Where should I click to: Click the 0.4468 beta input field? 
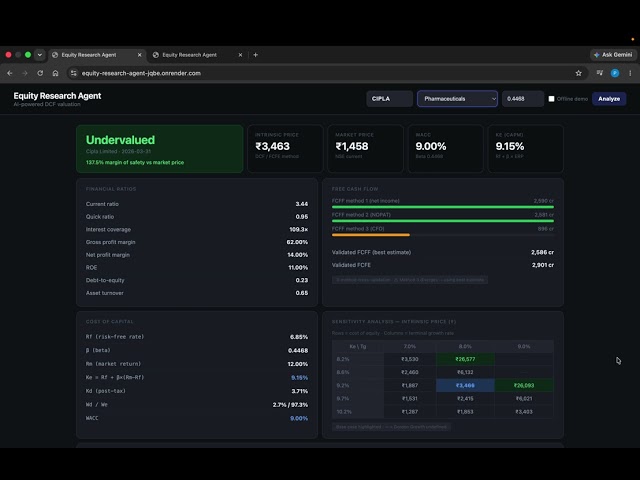click(x=522, y=99)
